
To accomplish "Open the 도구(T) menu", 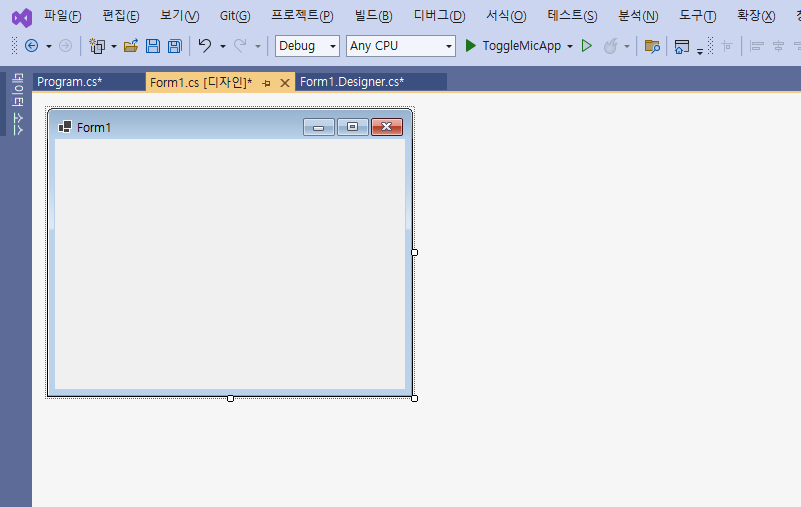I will [x=697, y=16].
